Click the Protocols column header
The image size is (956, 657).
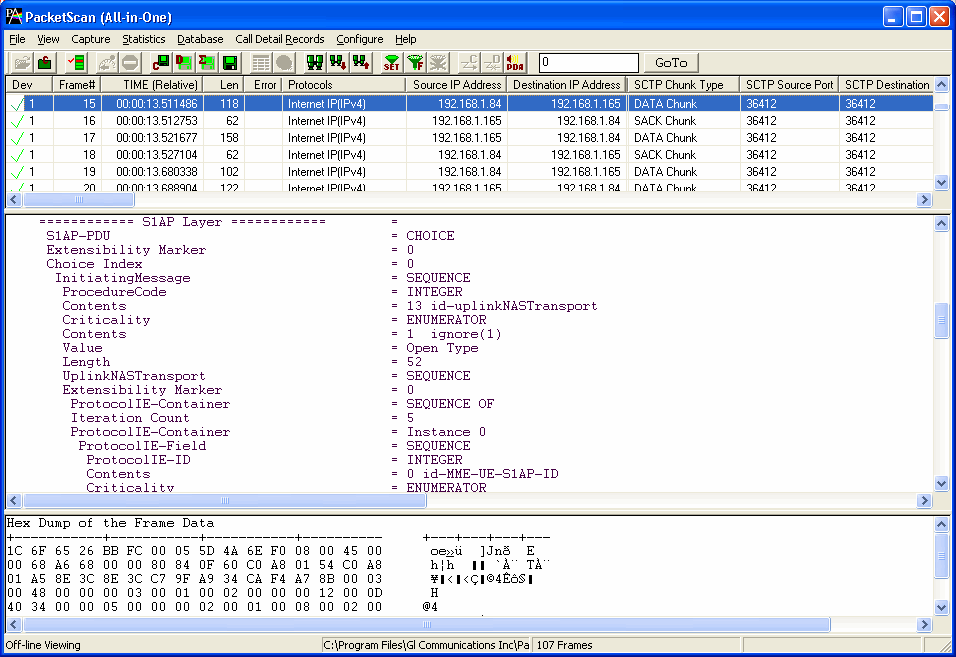[344, 85]
